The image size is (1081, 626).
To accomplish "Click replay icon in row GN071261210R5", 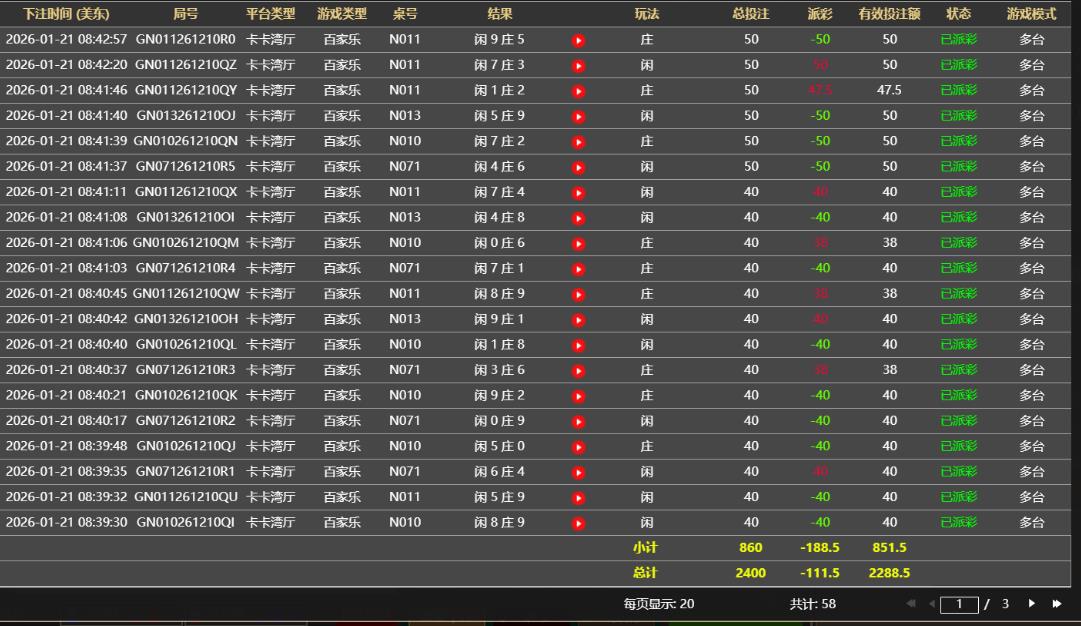I will 578,167.
